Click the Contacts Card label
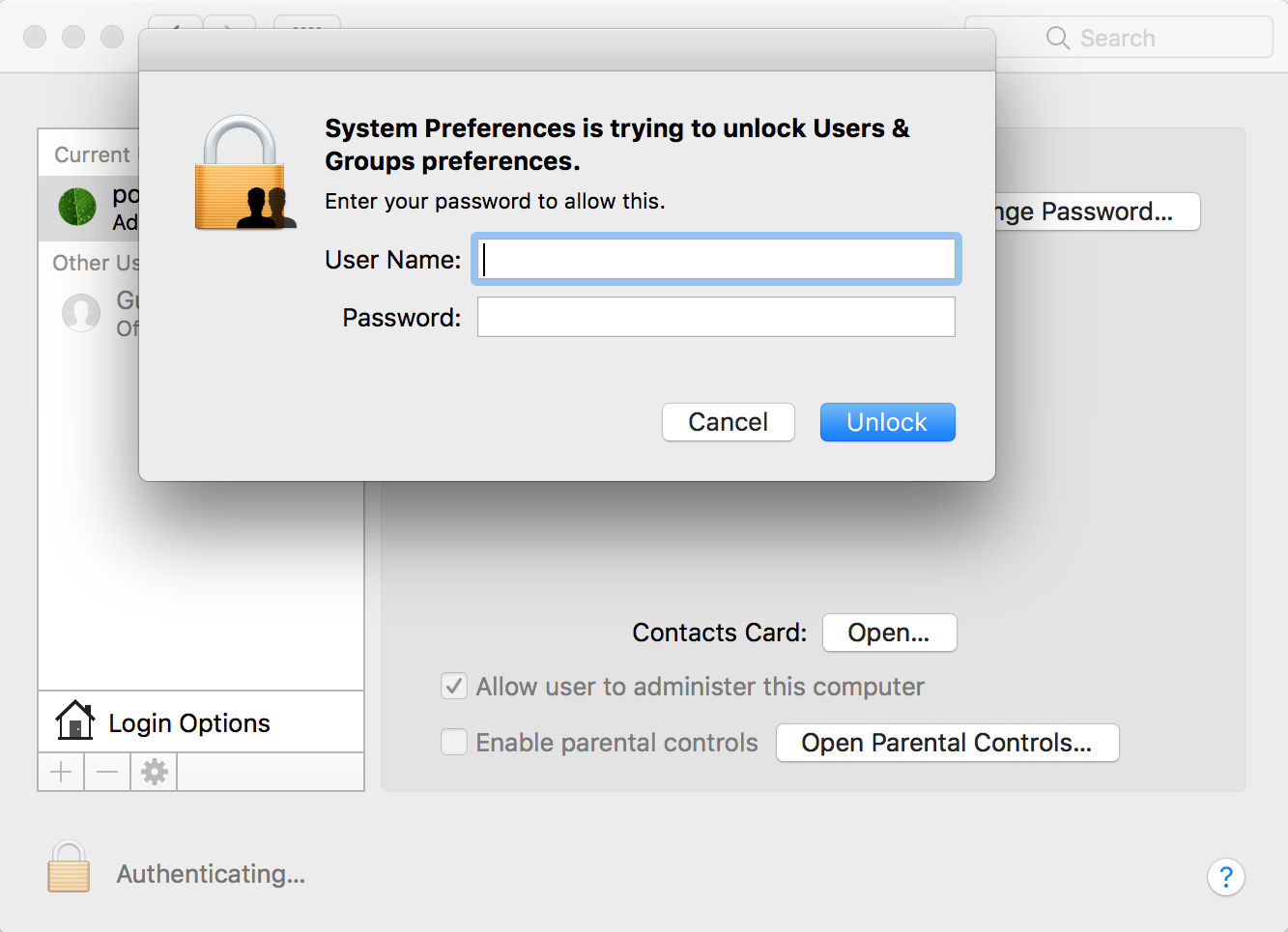Image resolution: width=1288 pixels, height=932 pixels. 719,633
